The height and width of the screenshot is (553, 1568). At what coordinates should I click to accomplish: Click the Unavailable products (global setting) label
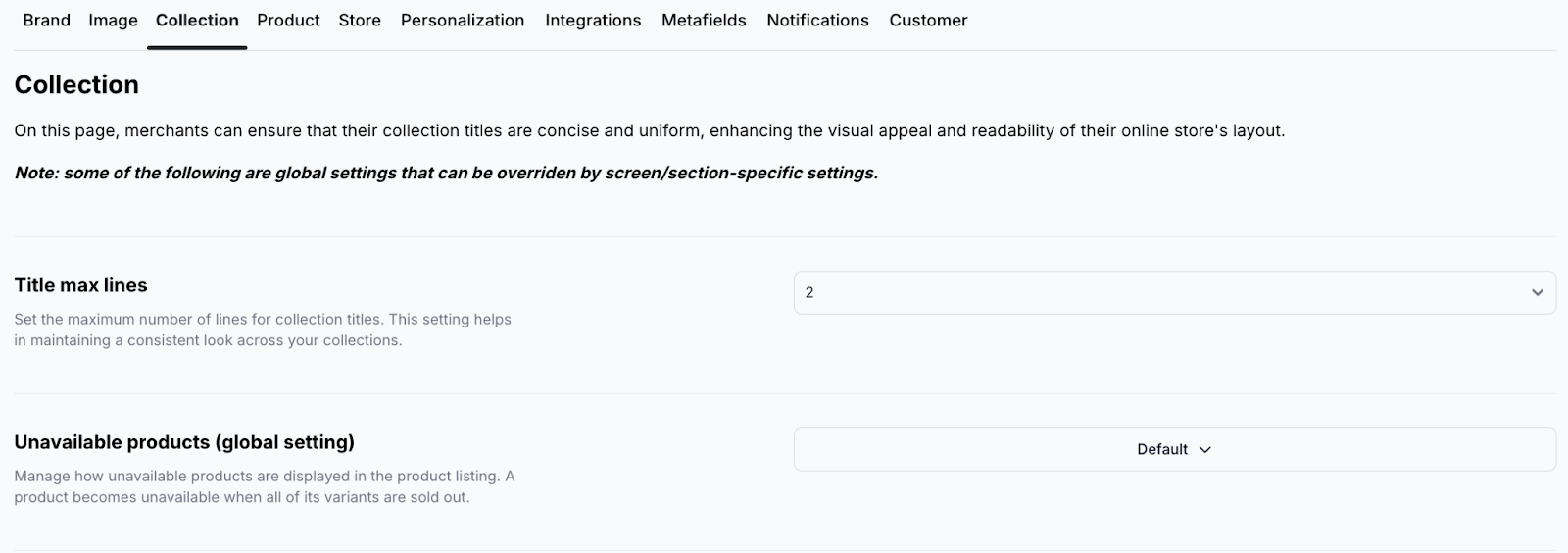184,442
